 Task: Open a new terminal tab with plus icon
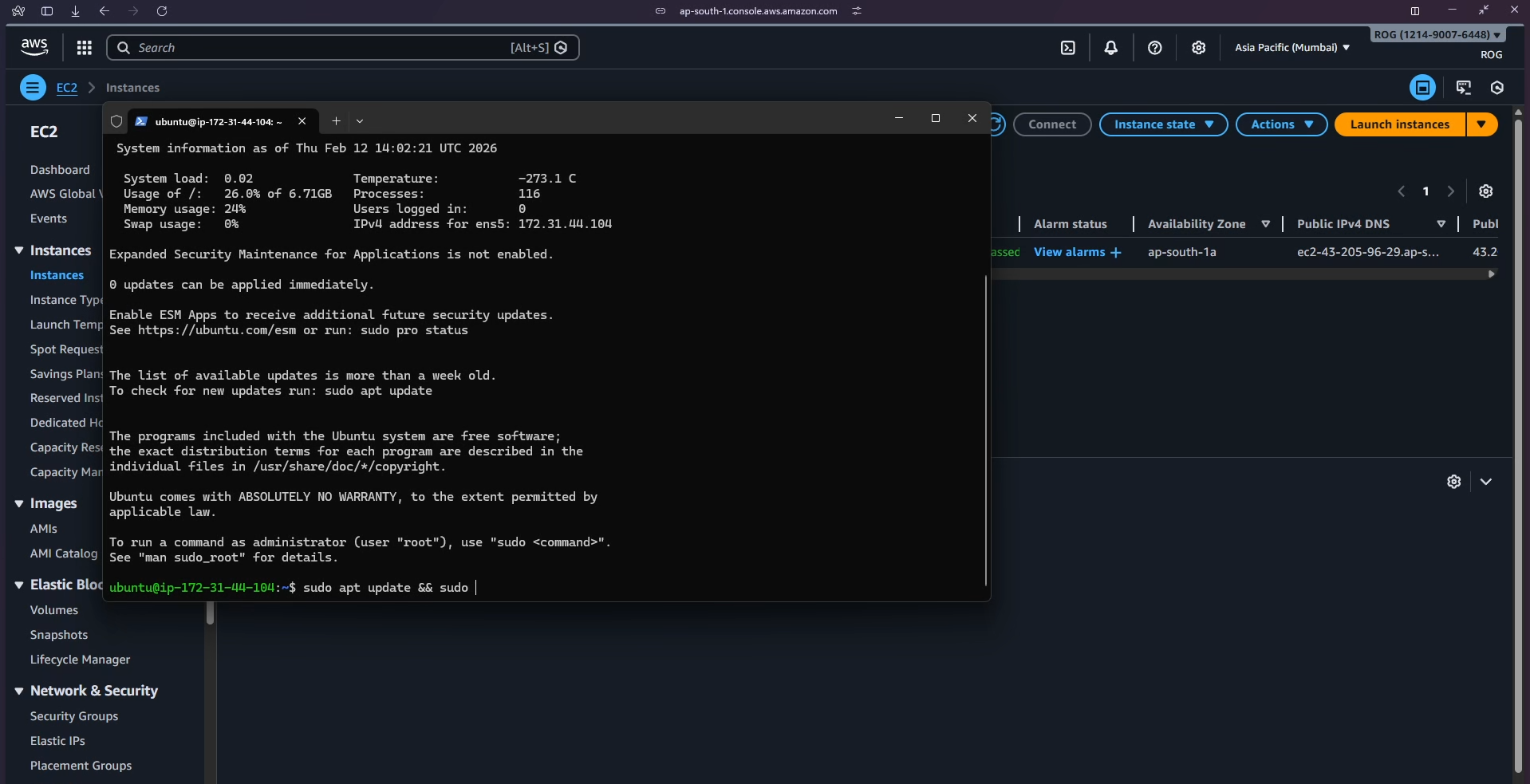(335, 121)
